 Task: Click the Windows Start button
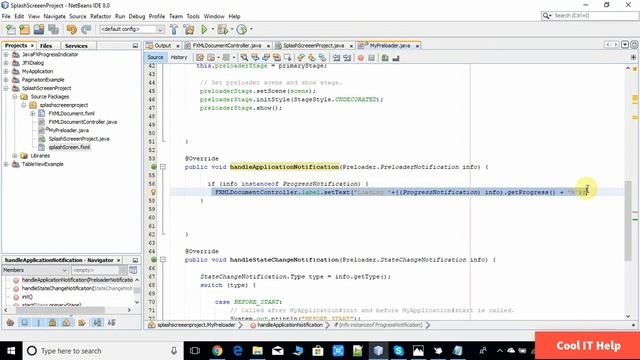point(11,351)
